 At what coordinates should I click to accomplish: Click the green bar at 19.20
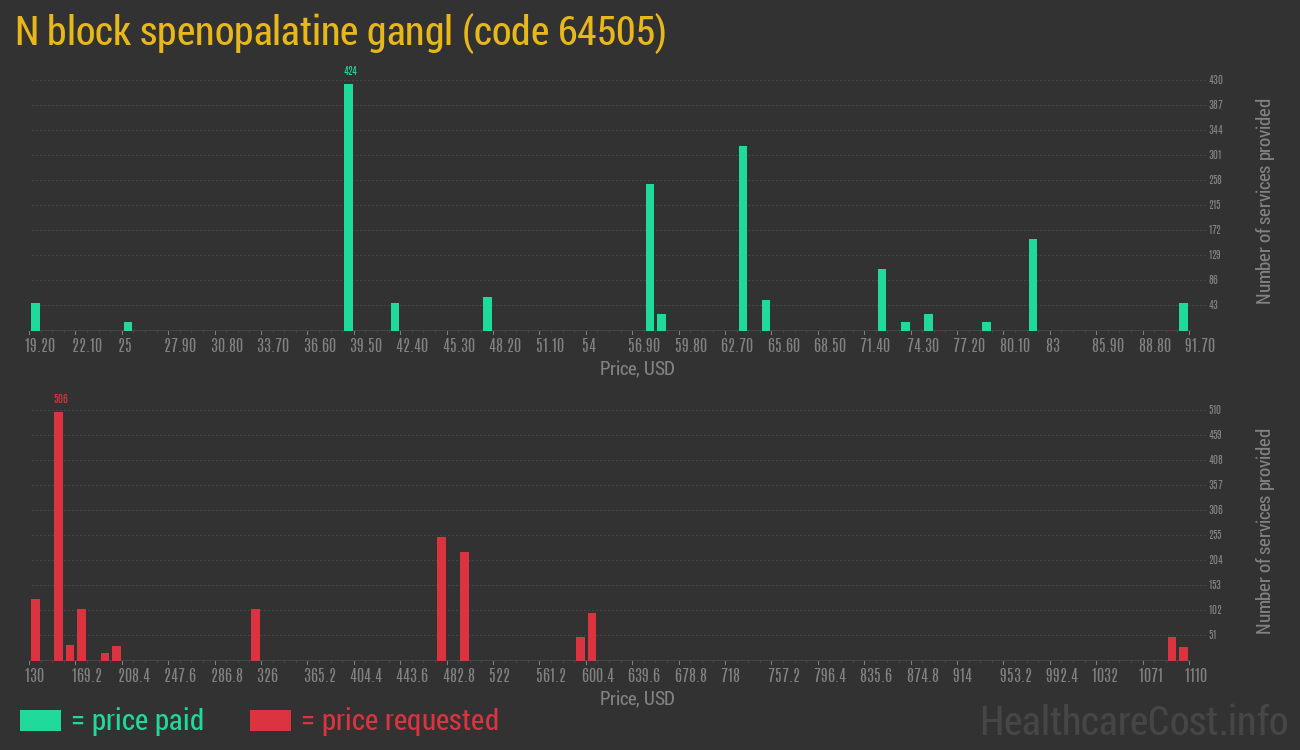pos(36,317)
